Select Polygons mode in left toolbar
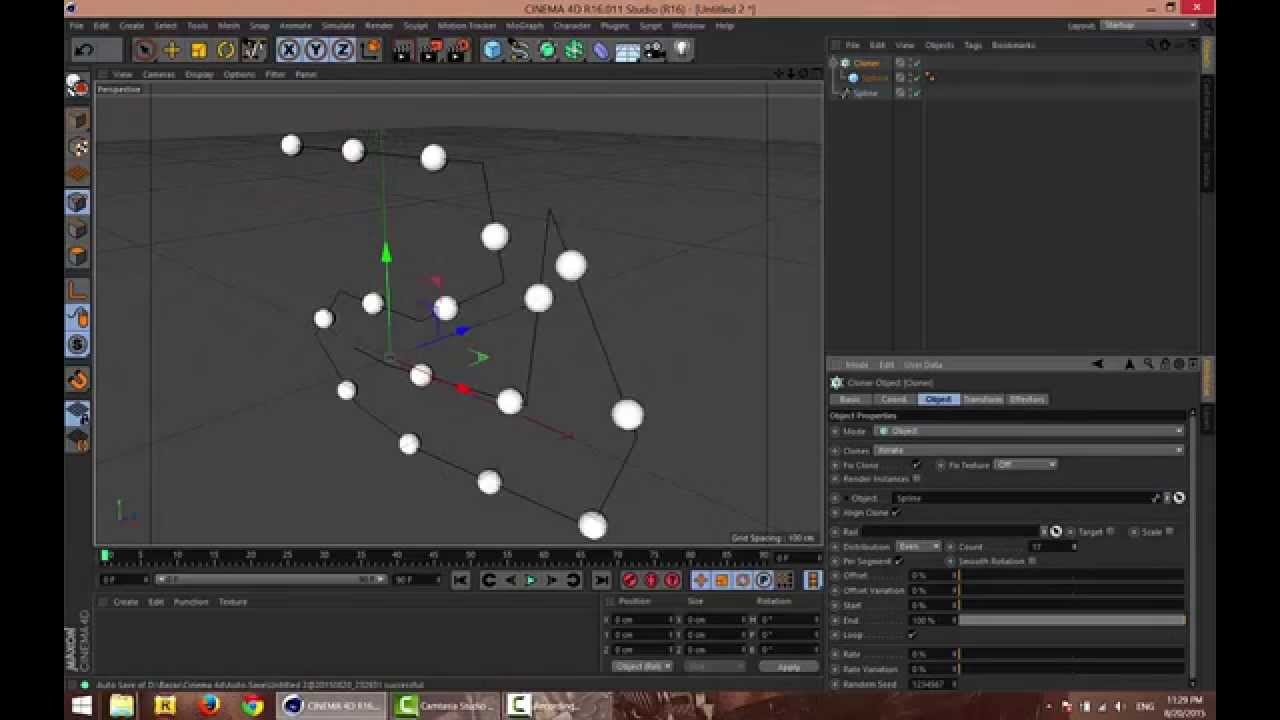The image size is (1280, 720). 78,256
